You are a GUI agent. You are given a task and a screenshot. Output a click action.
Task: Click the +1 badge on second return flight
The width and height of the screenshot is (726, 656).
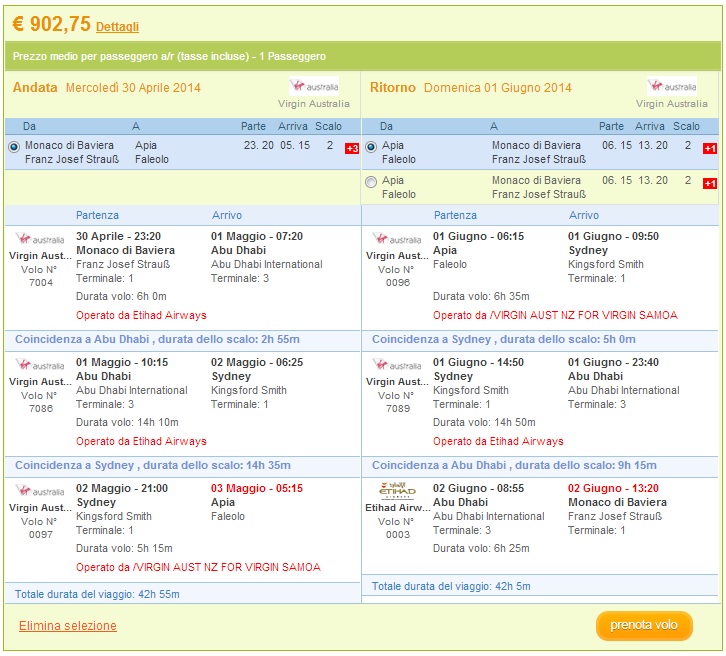[x=710, y=184]
